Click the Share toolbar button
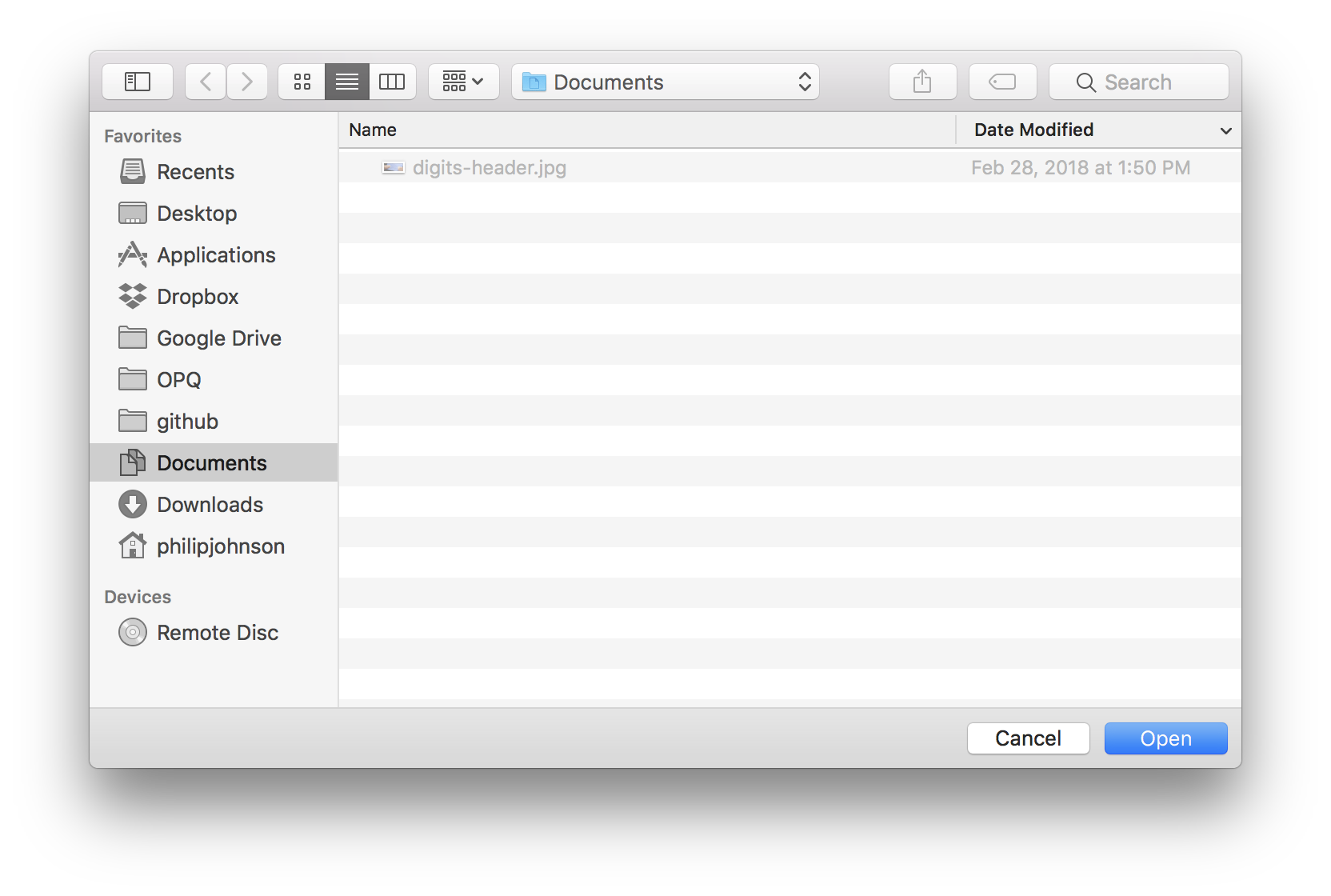The height and width of the screenshot is (896, 1331). tap(922, 82)
